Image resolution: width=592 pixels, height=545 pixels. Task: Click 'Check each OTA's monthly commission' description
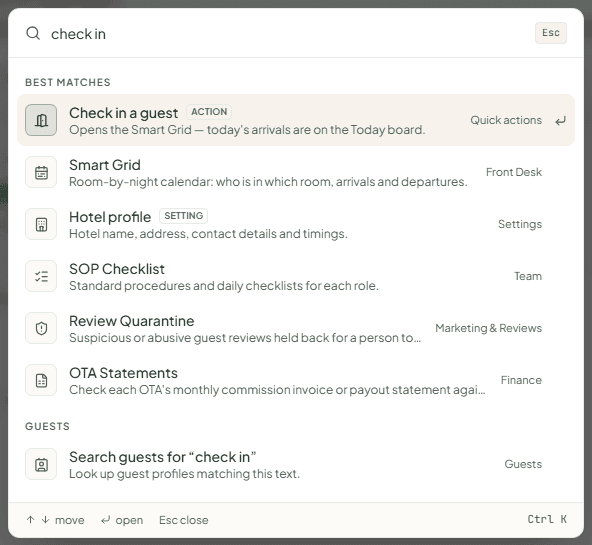click(x=277, y=390)
